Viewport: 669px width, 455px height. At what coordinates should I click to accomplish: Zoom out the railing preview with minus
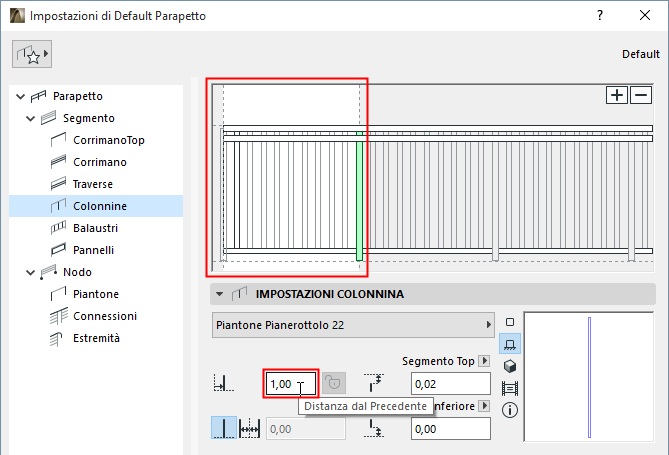(641, 95)
